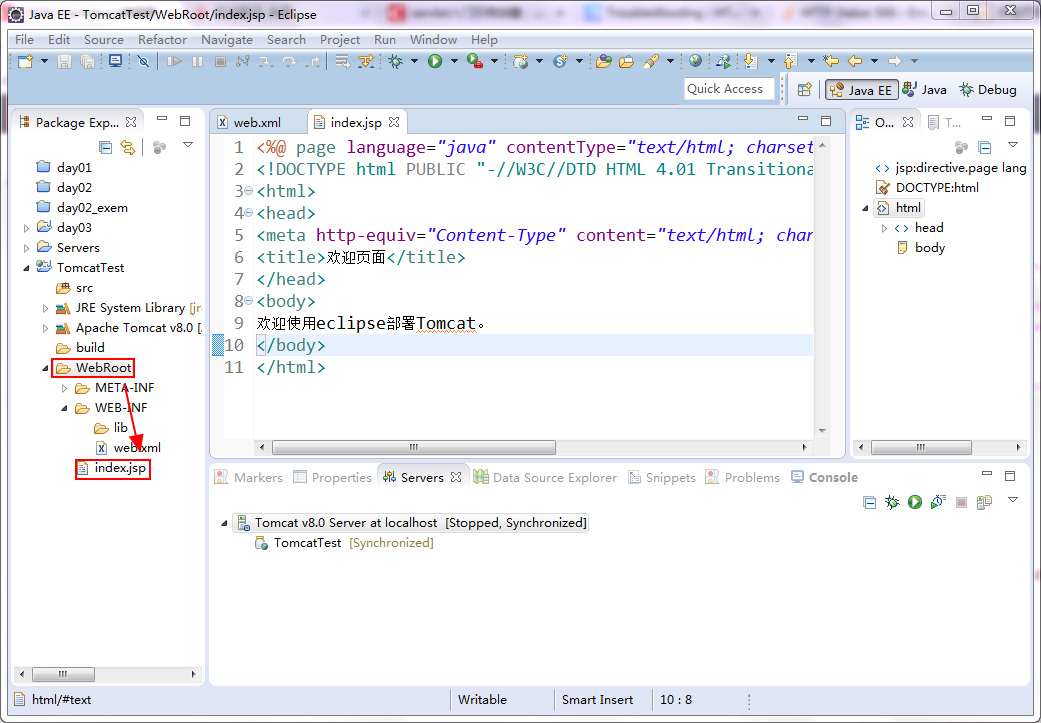Open the Project menu

[x=339, y=40]
